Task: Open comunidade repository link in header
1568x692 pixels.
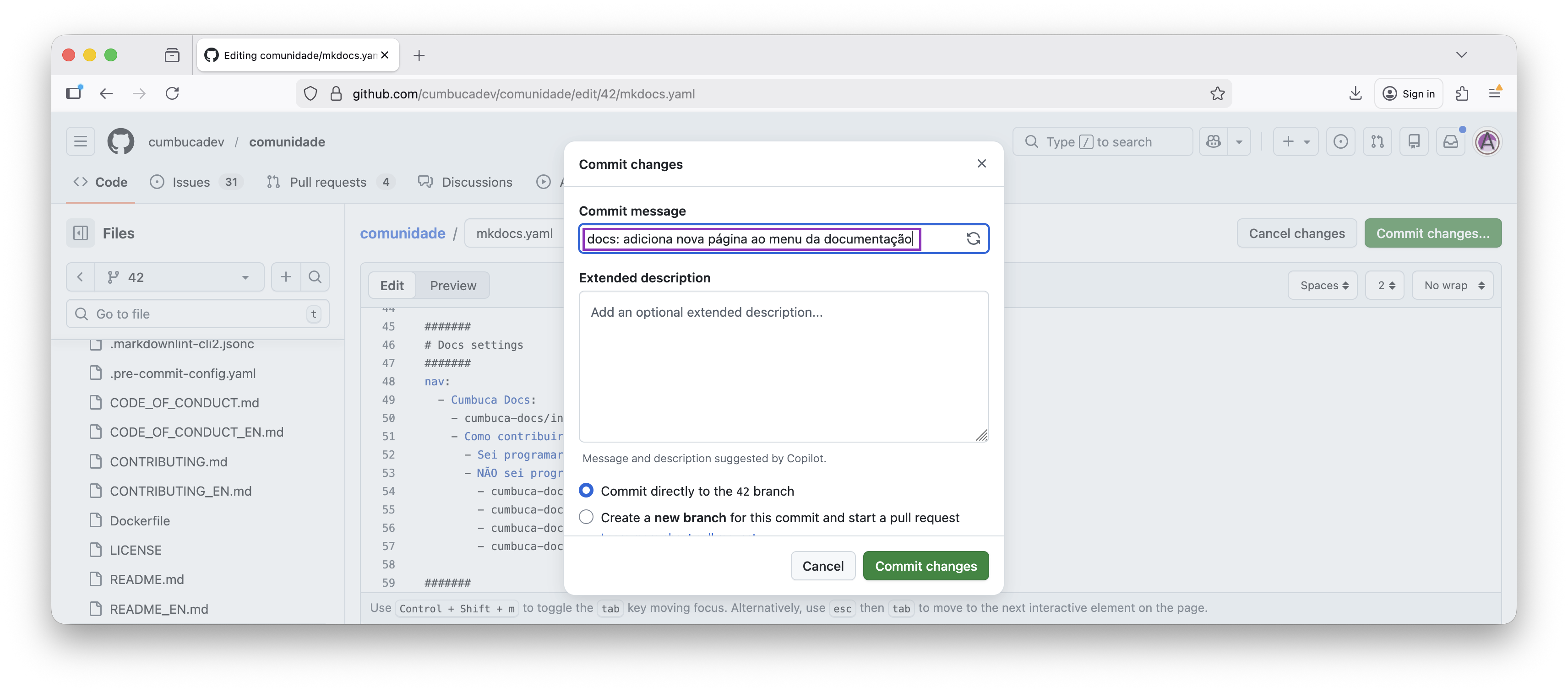Action: (287, 142)
